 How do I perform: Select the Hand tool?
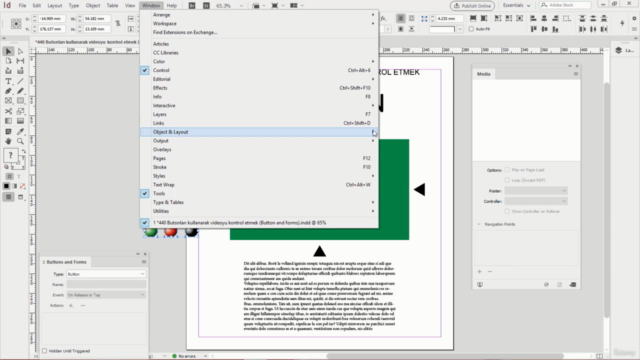coord(8,141)
